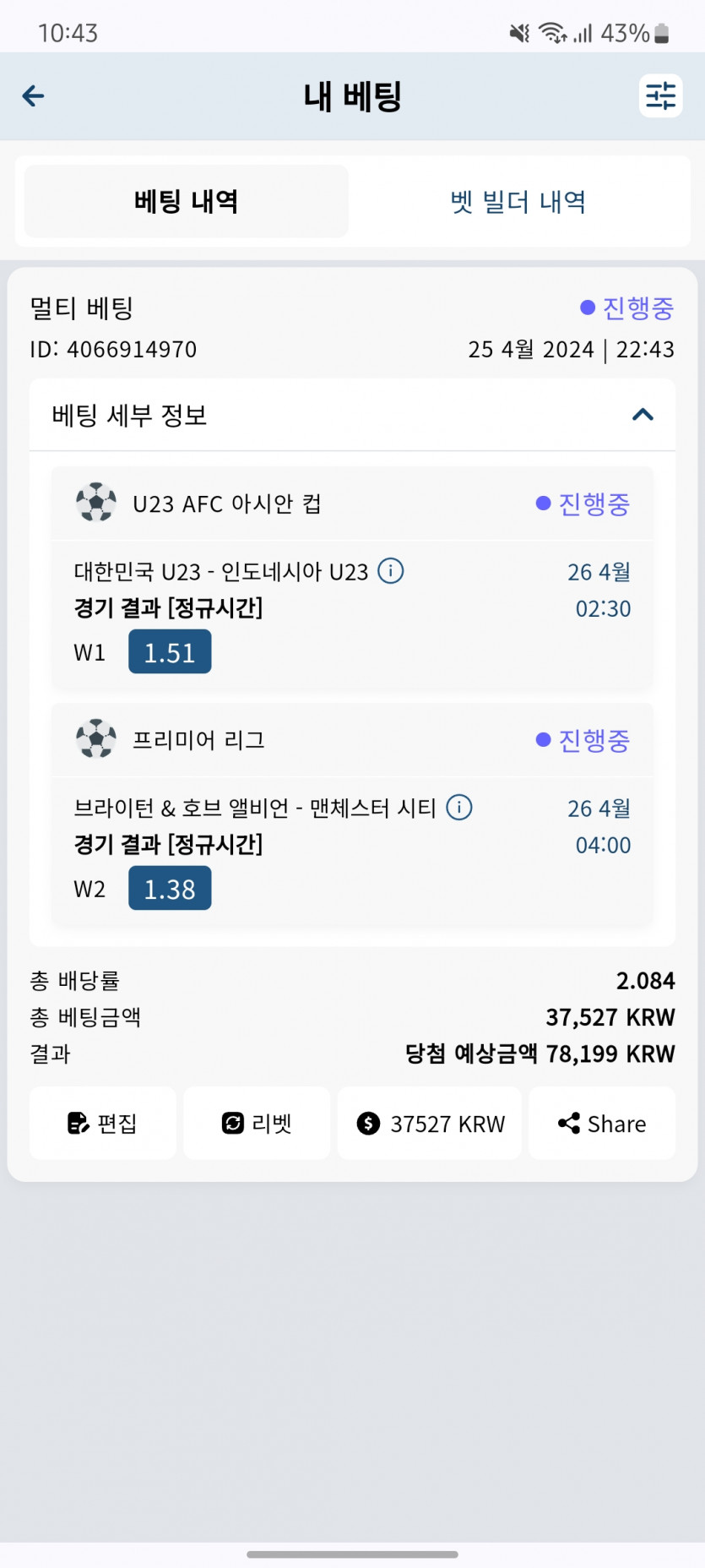The height and width of the screenshot is (1568, 705).
Task: Tap the 1.38 odds box
Action: pos(170,889)
